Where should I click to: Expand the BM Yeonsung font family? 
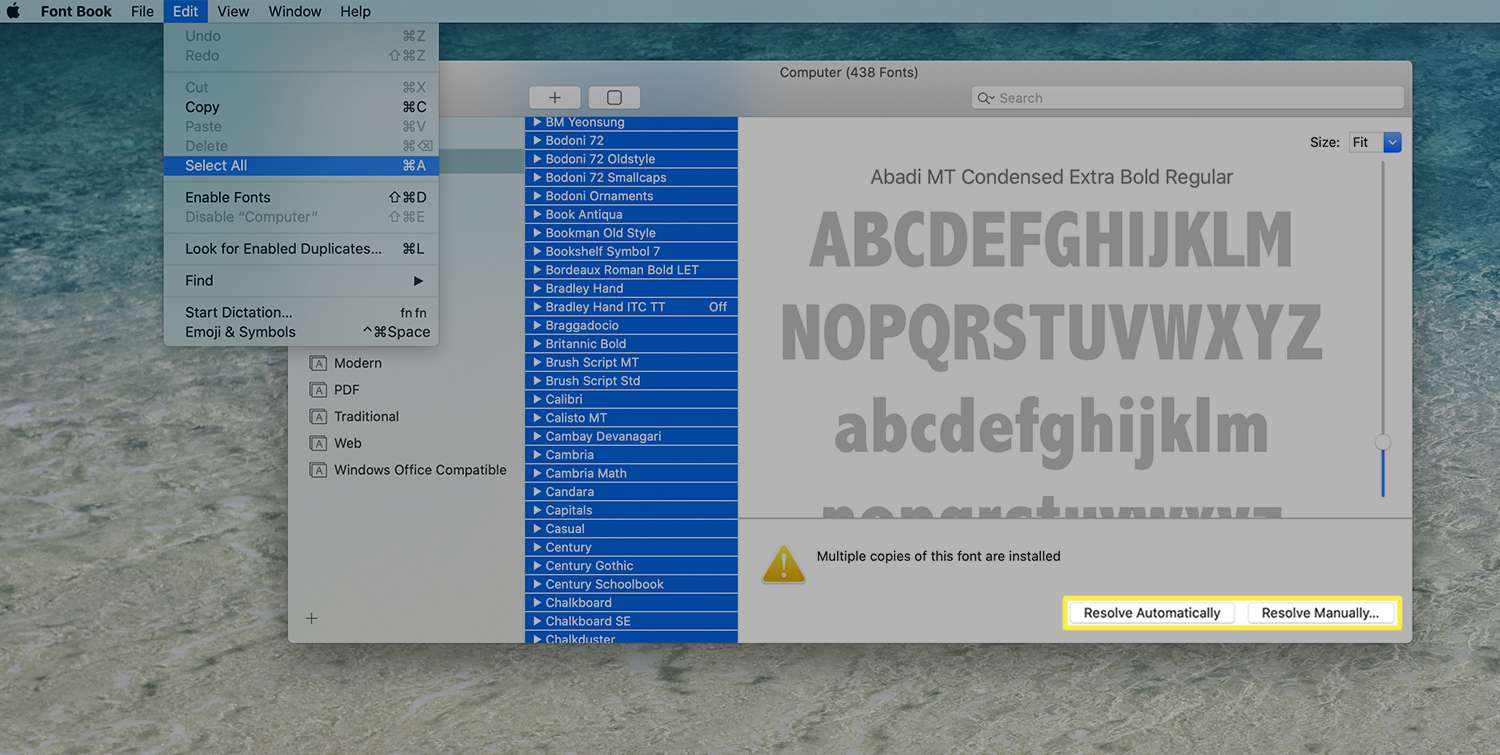coord(537,122)
